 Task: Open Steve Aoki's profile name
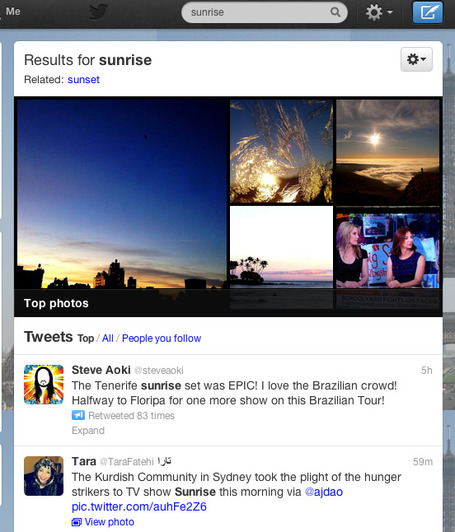pyautogui.click(x=101, y=370)
